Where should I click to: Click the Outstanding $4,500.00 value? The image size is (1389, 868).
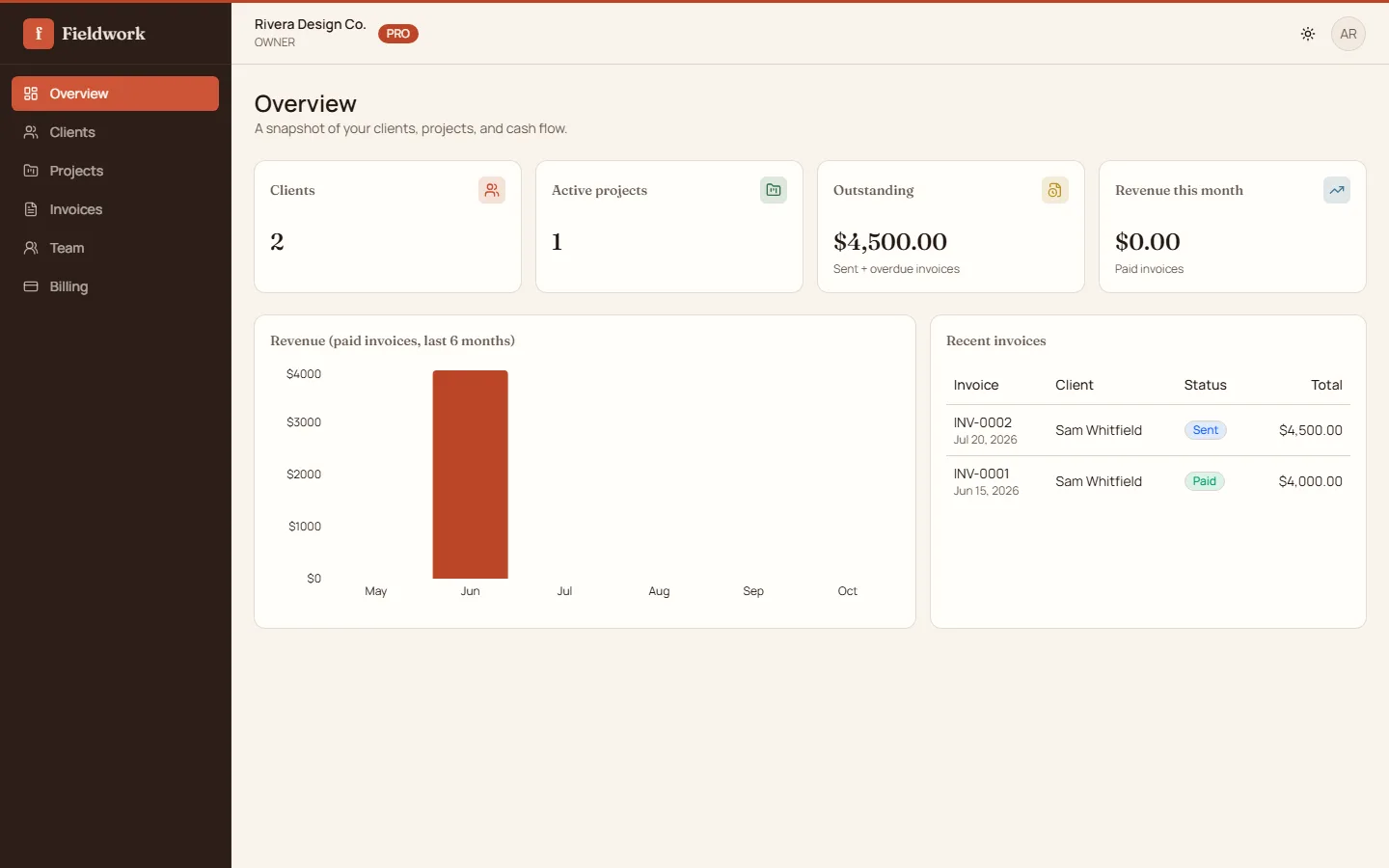pos(890,241)
